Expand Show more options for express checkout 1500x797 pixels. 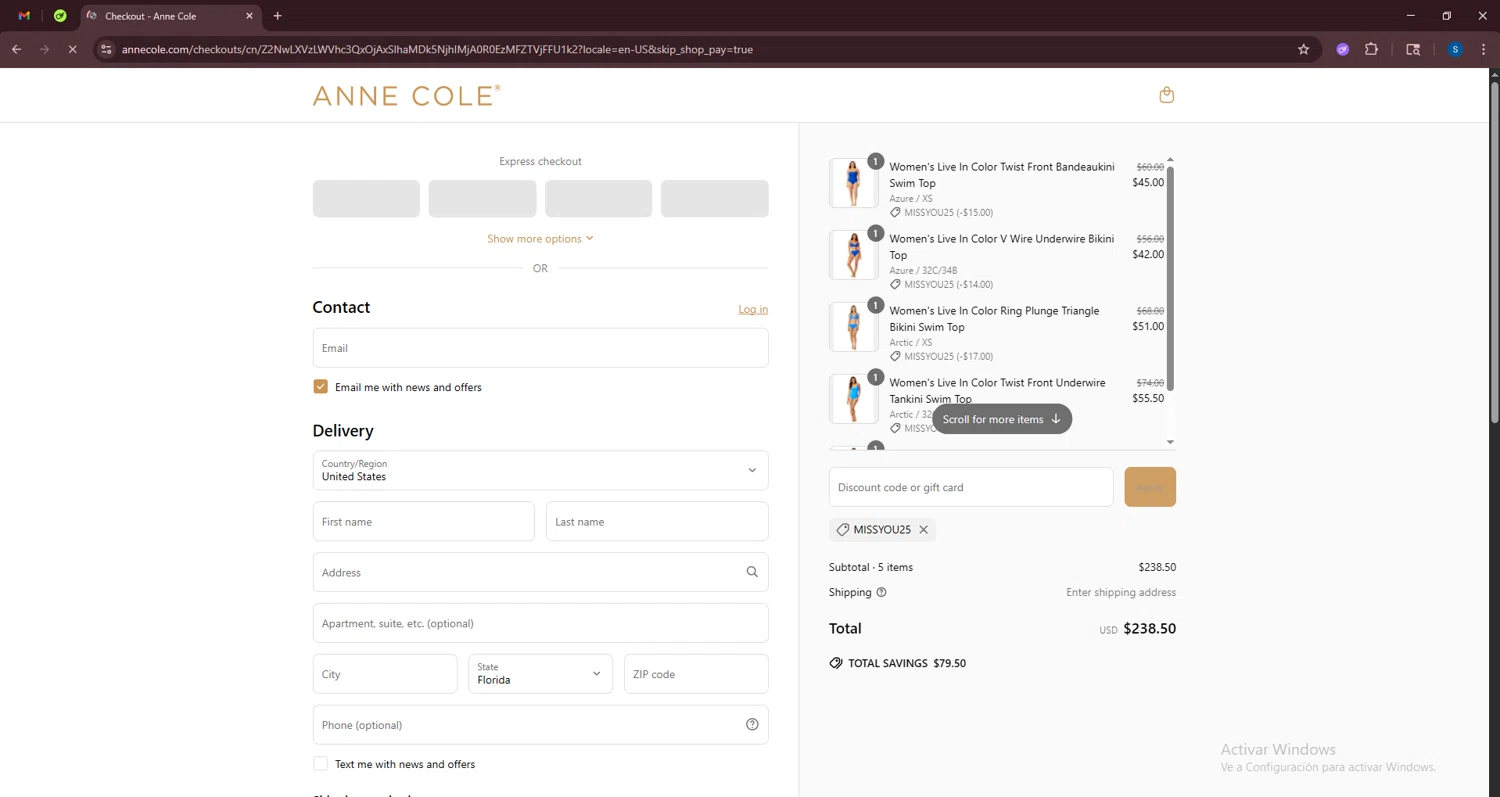click(540, 239)
